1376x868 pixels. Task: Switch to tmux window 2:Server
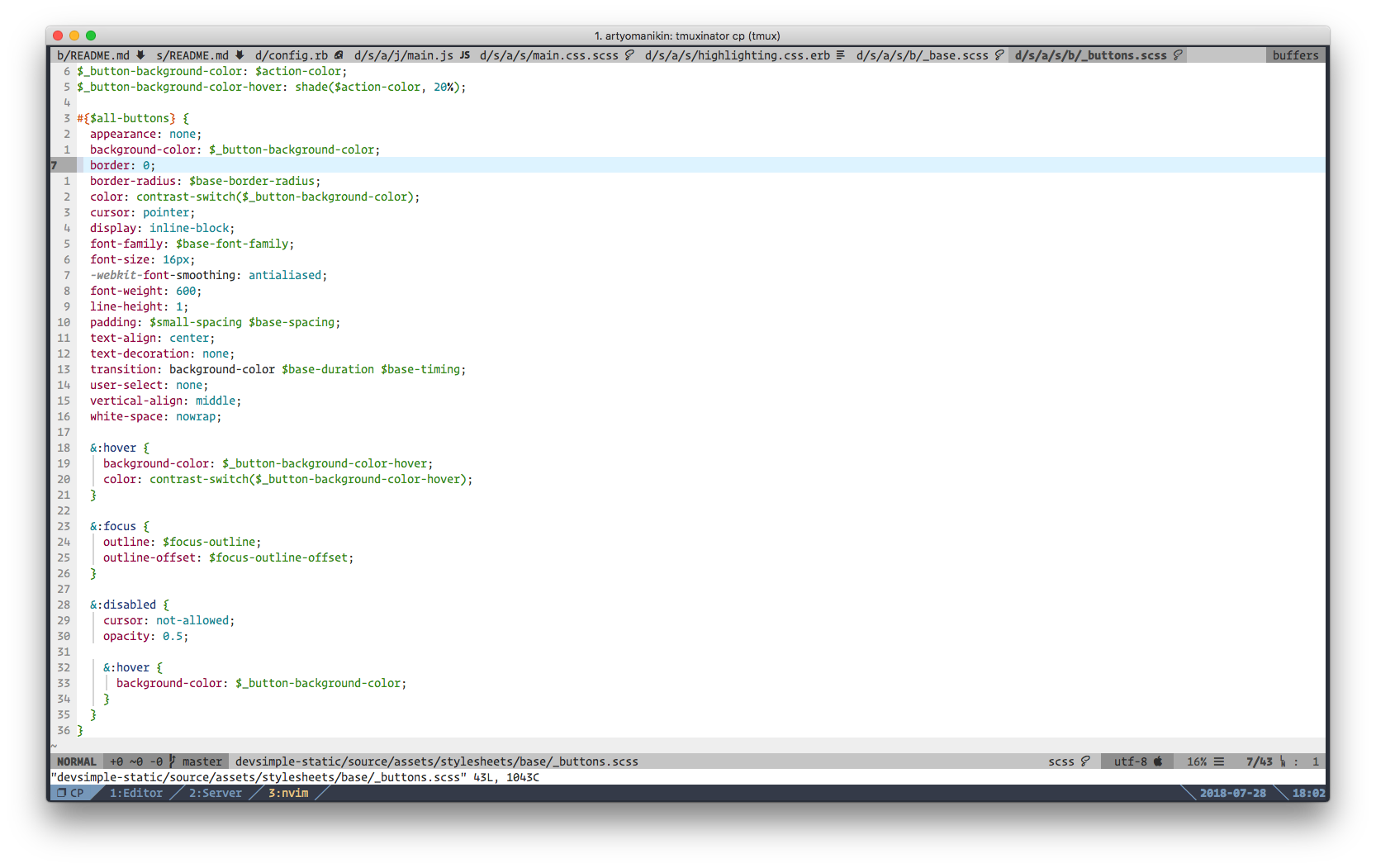(x=216, y=793)
